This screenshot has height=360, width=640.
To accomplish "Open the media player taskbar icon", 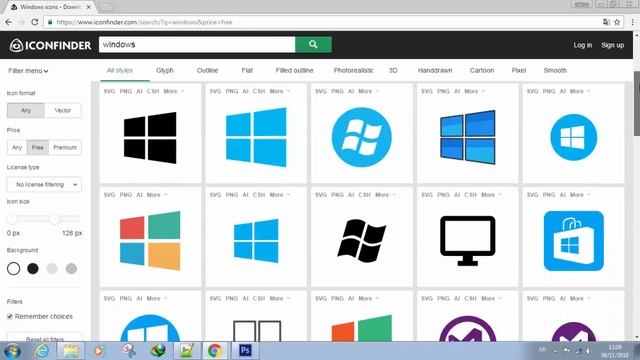I will 98,351.
